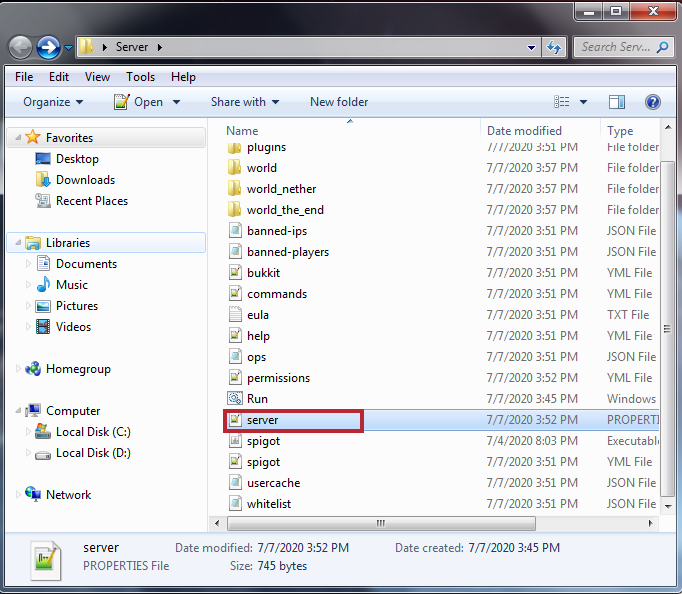The image size is (682, 594).
Task: Select Computer in navigation pane
Action: tap(73, 411)
